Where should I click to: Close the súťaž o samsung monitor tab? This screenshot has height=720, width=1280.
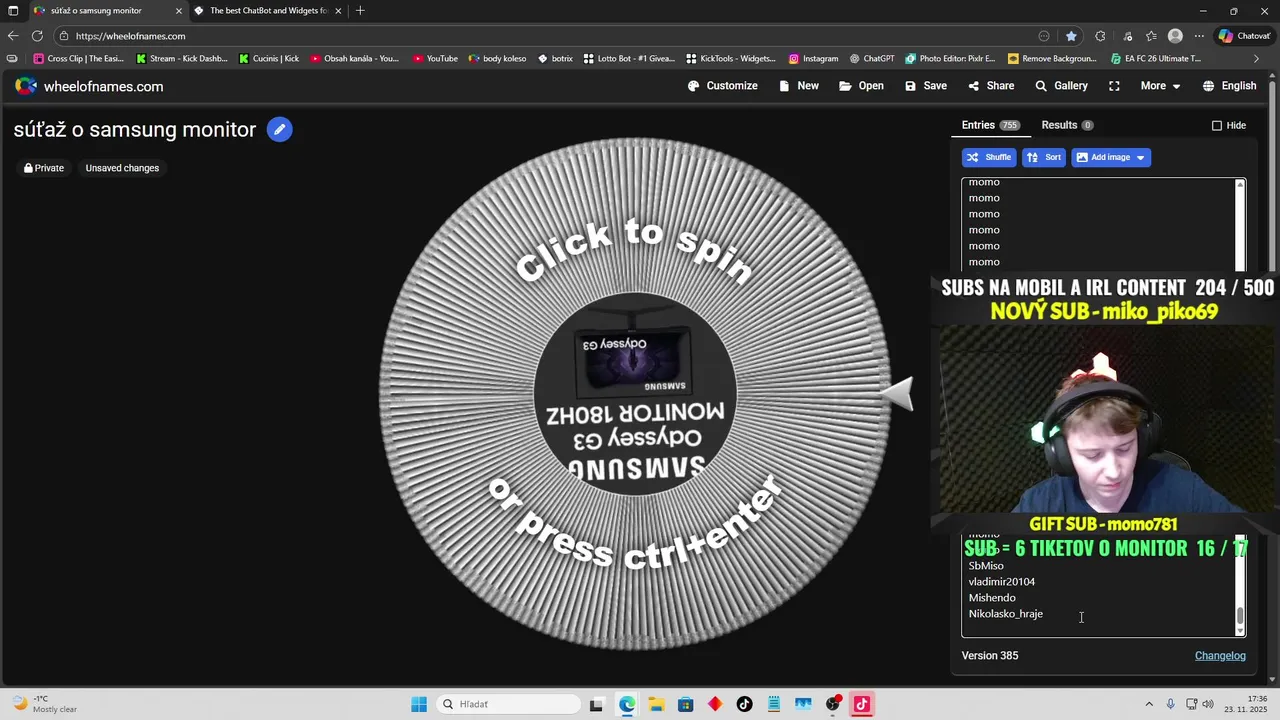179,11
